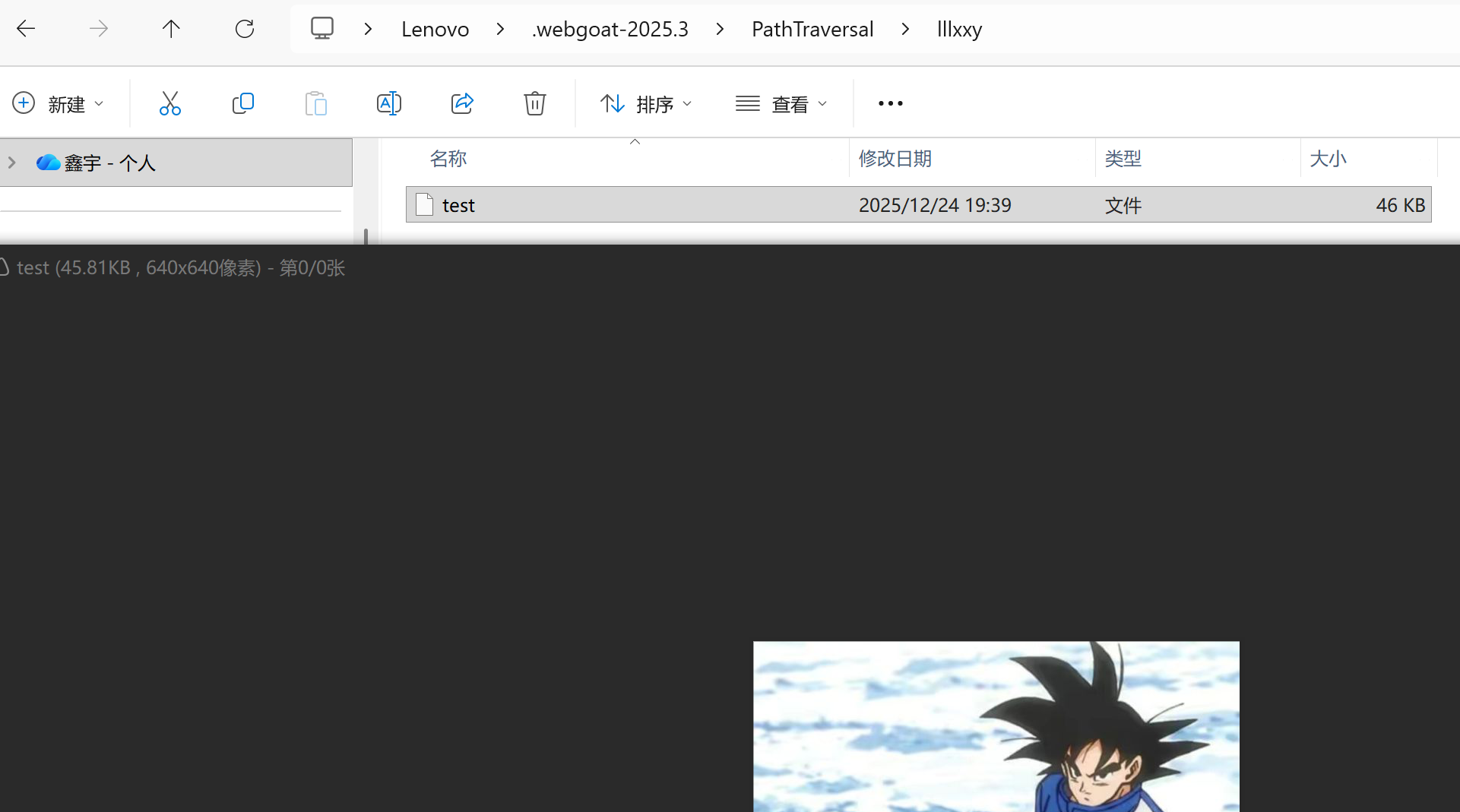The height and width of the screenshot is (812, 1460).
Task: Click the This PC monitor icon in address bar
Action: (x=322, y=29)
